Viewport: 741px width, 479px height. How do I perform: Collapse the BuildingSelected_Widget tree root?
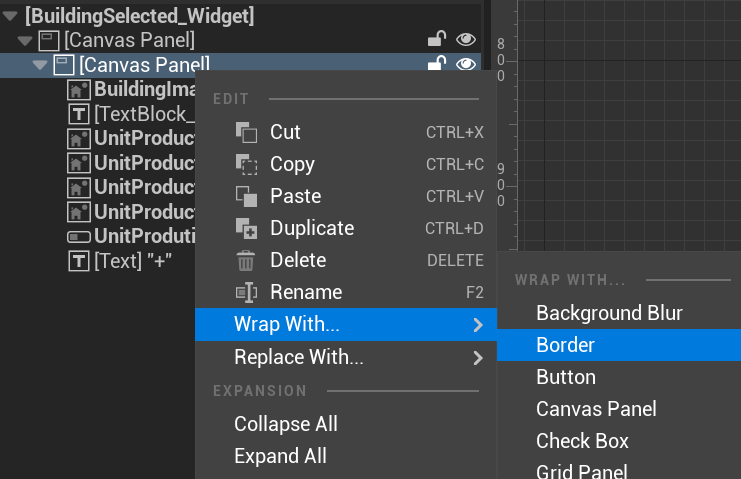9,16
